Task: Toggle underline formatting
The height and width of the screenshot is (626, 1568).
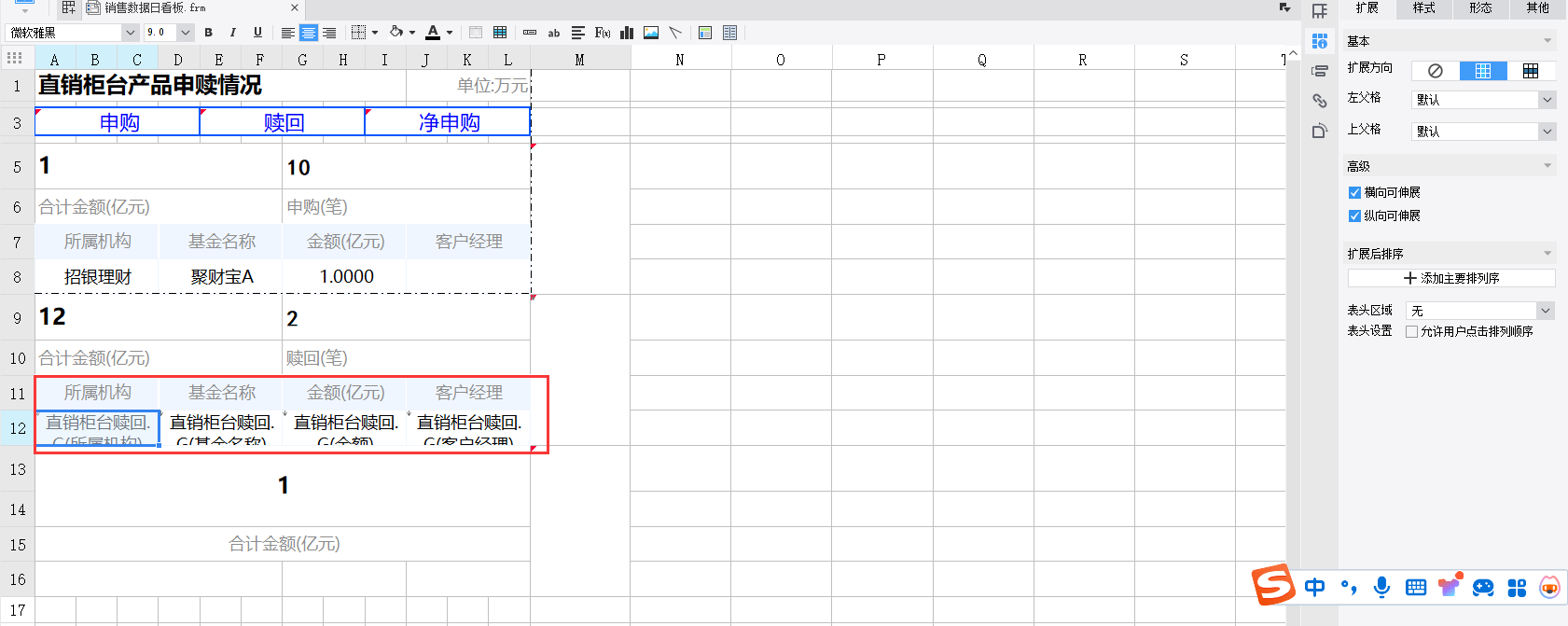Action: (x=258, y=33)
